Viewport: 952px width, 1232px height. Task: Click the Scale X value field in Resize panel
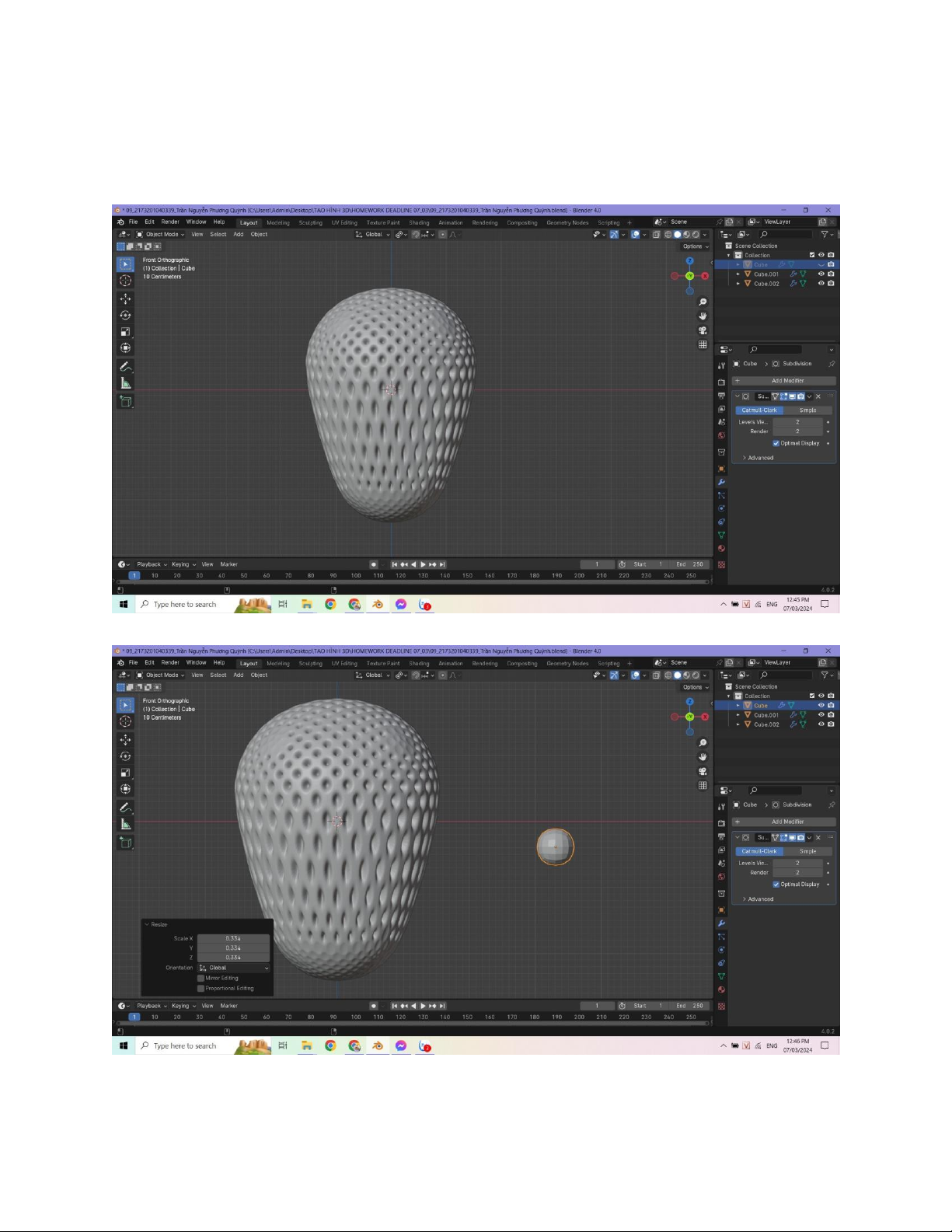point(233,939)
